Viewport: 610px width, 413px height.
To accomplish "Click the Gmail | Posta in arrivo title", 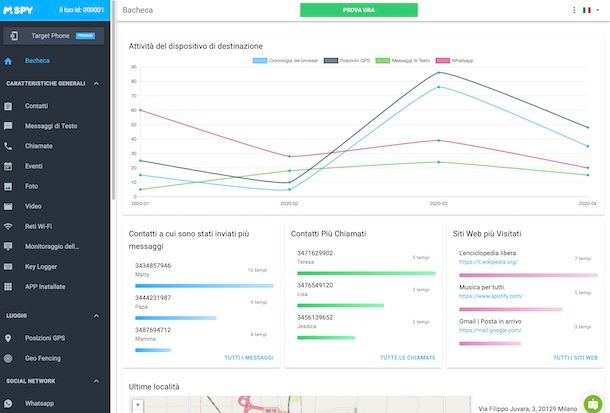I will coord(490,322).
